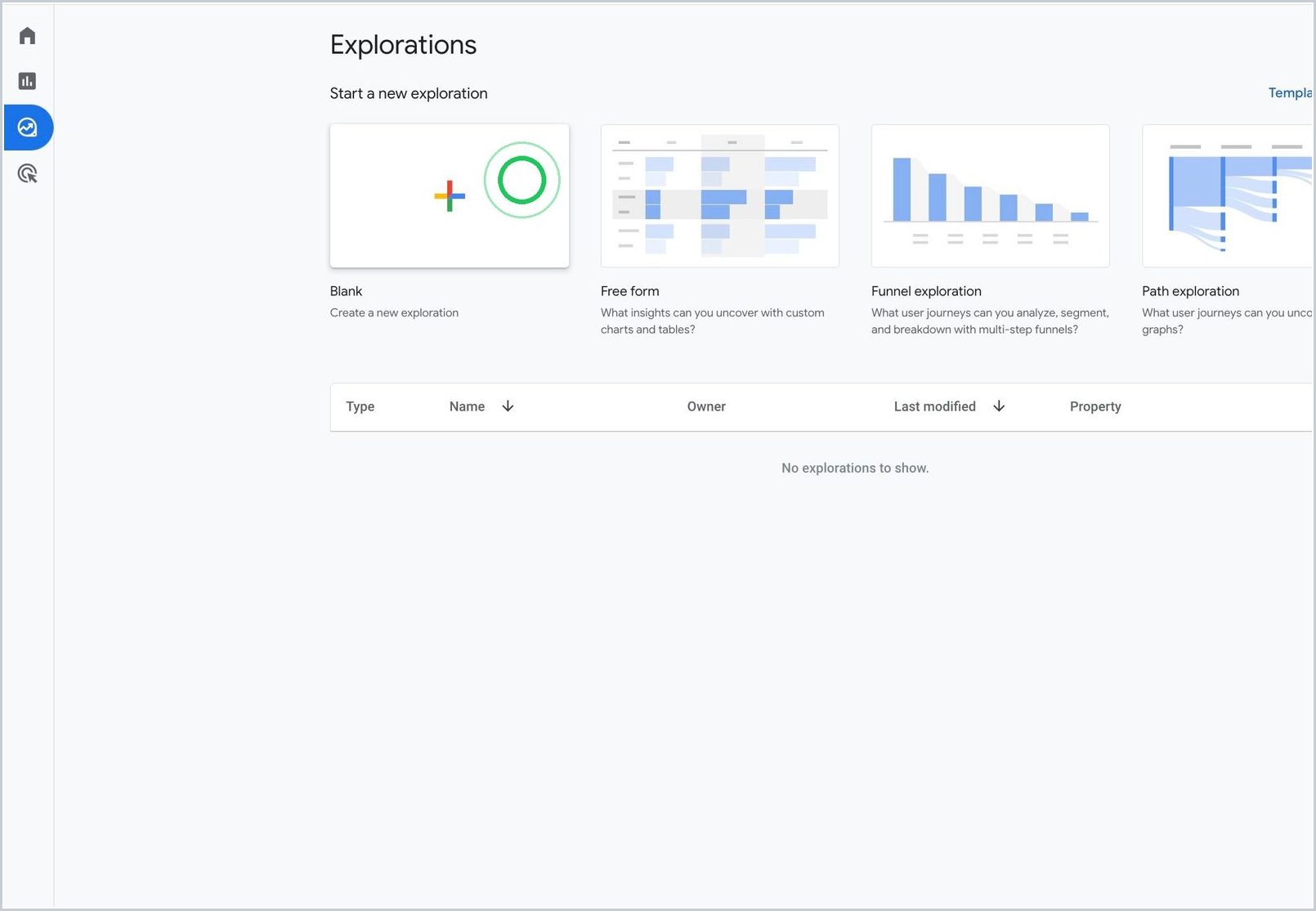
Task: Open the Home icon in sidebar
Action: tap(27, 36)
